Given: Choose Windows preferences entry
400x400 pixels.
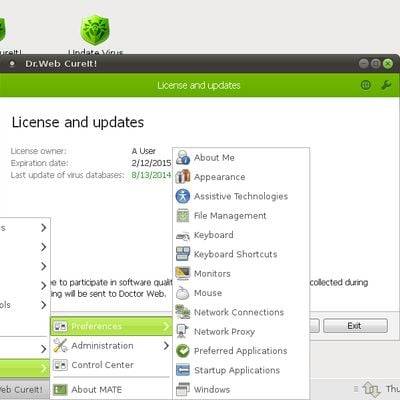Looking at the screenshot, I should 241,389.
